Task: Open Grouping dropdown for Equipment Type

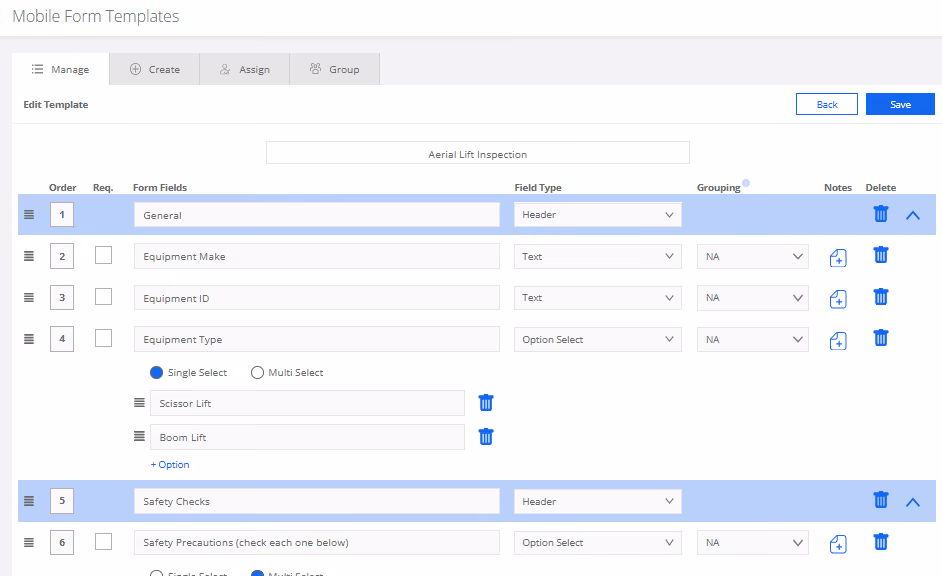Action: tap(753, 339)
